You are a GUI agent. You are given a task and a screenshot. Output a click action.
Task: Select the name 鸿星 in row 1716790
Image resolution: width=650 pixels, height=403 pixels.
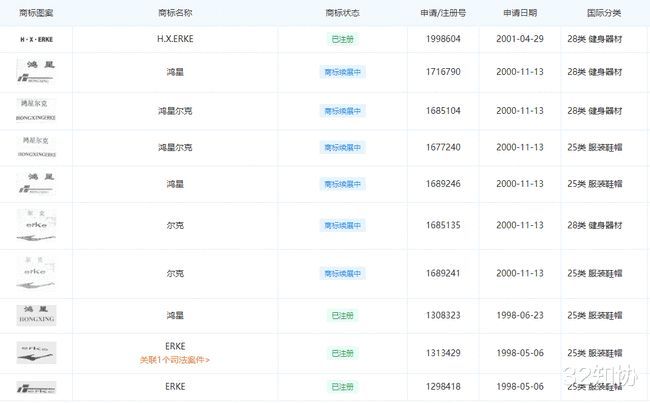pos(175,72)
